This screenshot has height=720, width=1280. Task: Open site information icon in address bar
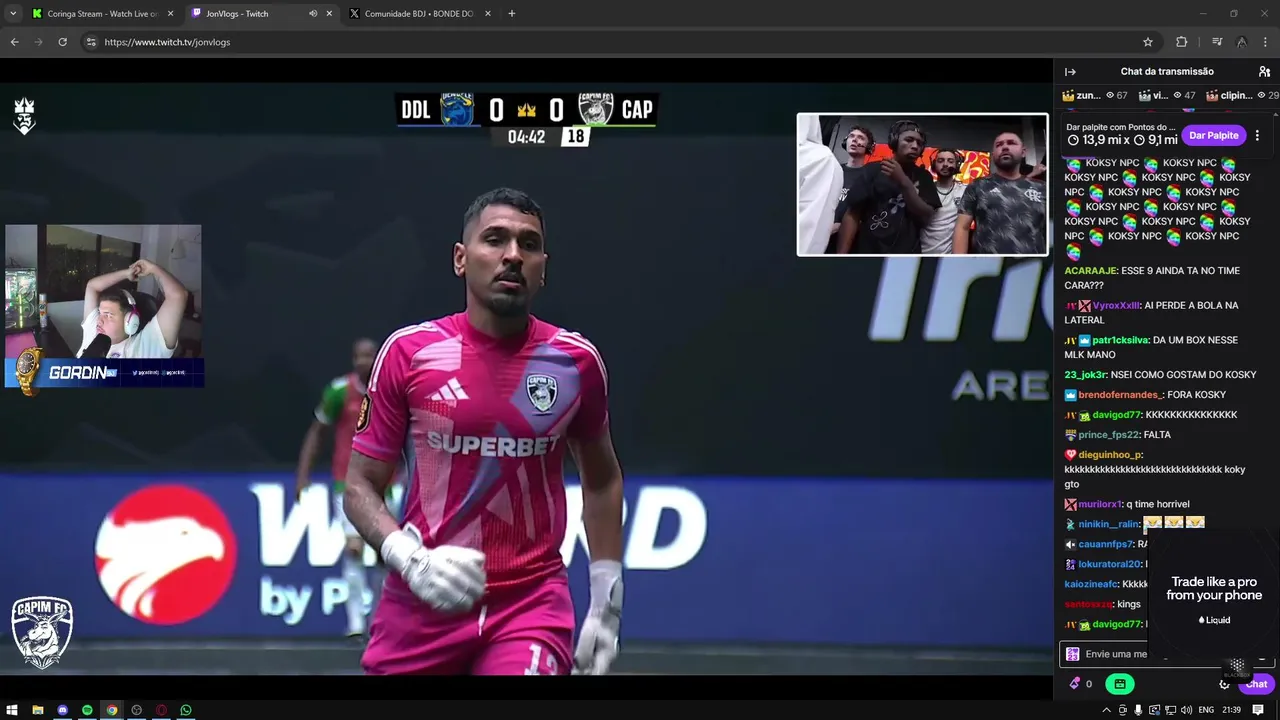tap(91, 42)
